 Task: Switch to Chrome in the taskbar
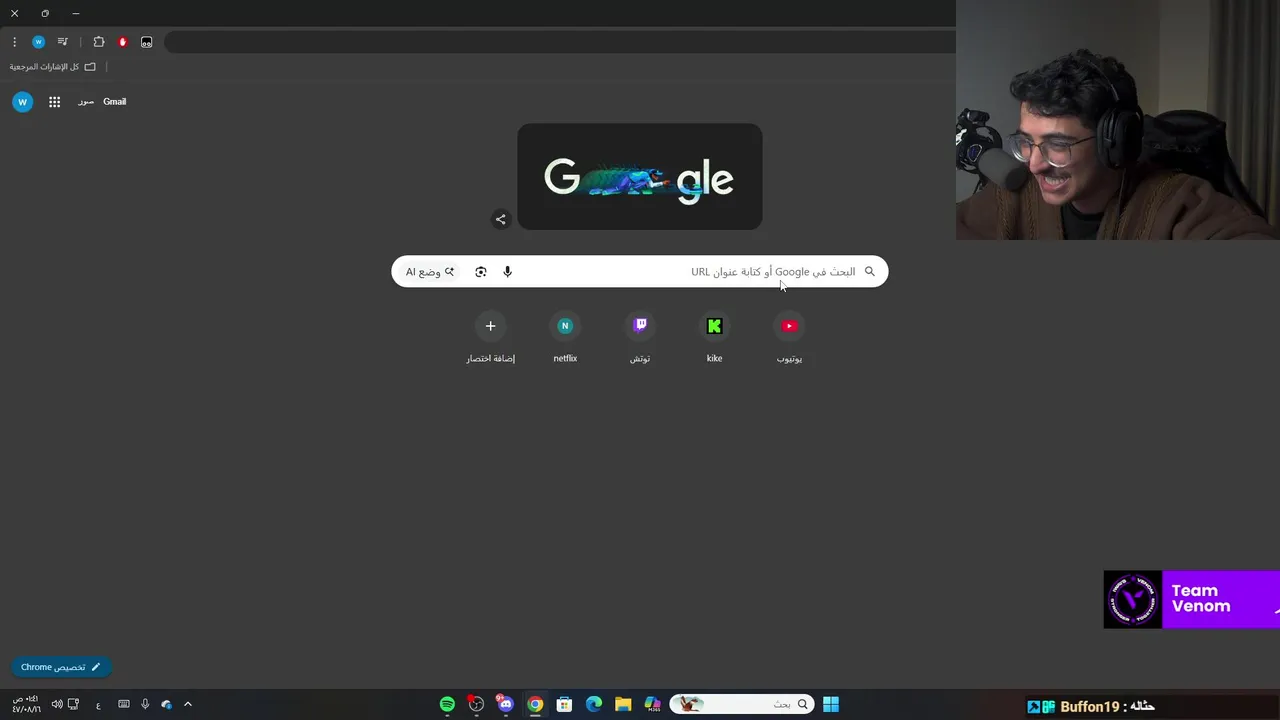[x=535, y=704]
